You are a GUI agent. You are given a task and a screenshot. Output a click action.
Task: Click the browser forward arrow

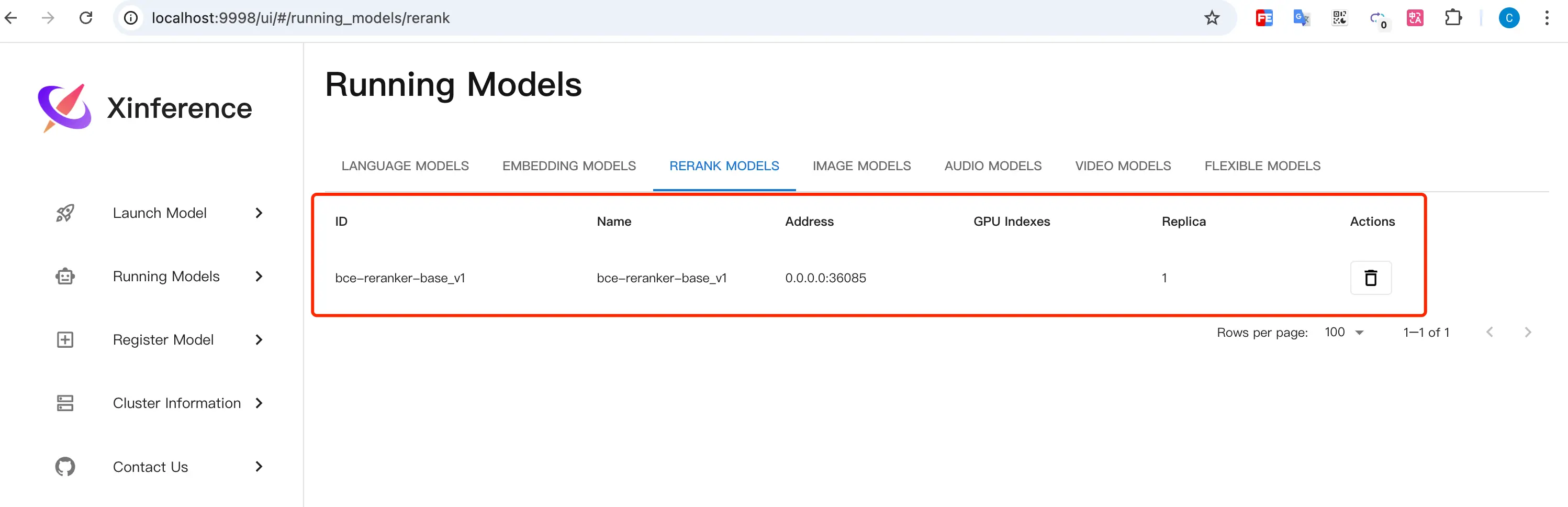[x=48, y=18]
